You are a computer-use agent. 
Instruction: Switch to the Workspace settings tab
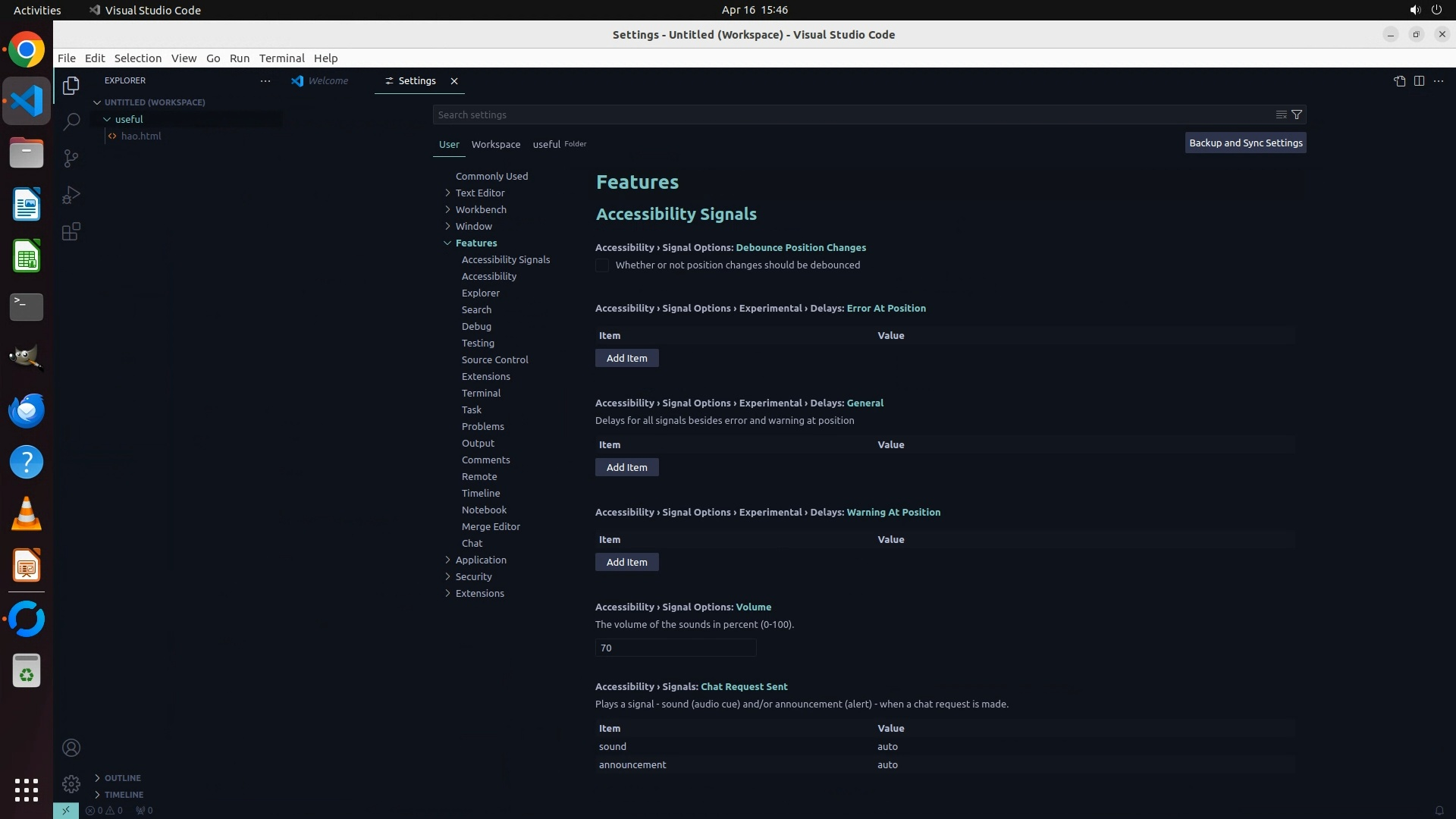pos(495,144)
